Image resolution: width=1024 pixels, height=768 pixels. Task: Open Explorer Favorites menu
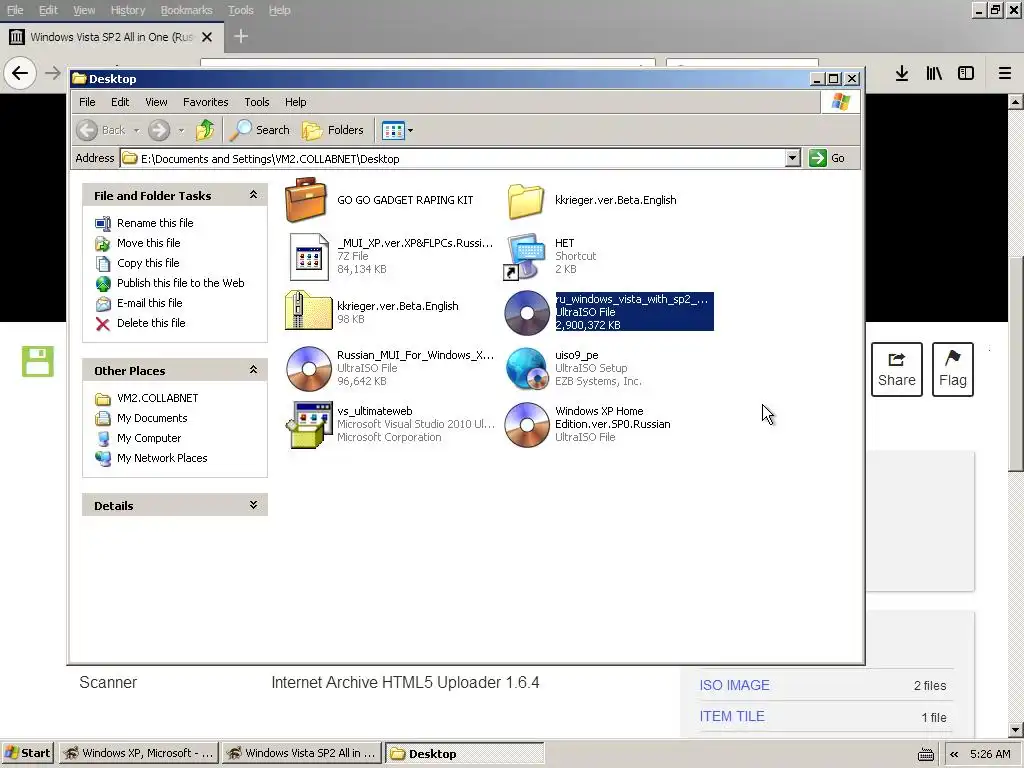(206, 102)
